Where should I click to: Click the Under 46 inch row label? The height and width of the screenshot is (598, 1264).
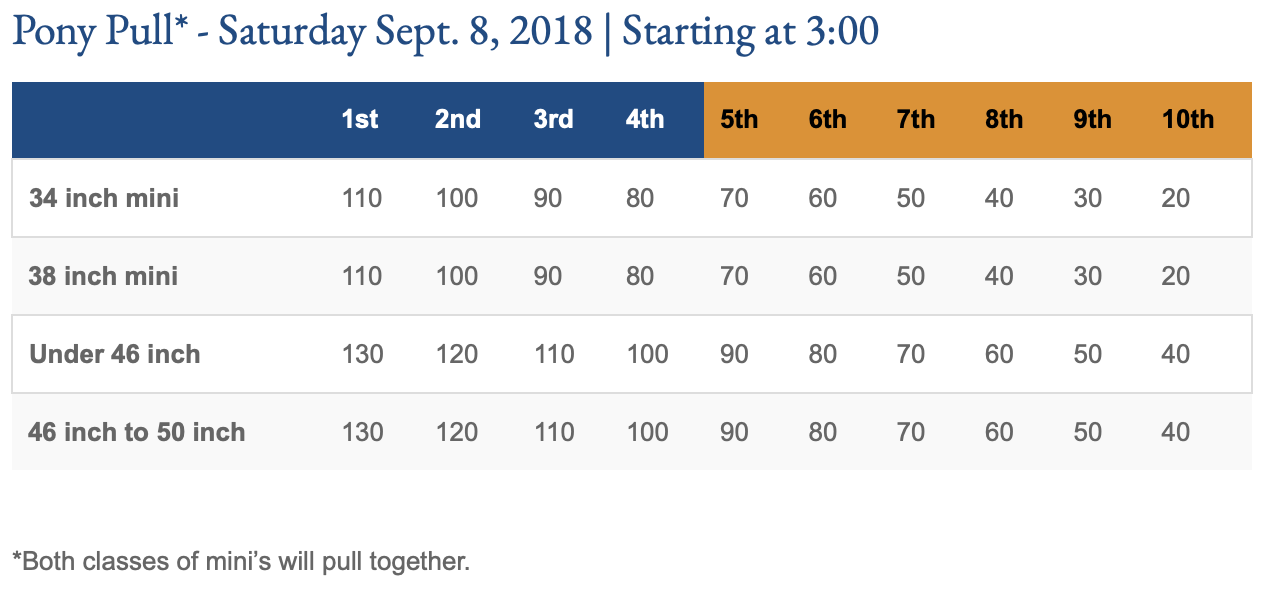click(115, 354)
